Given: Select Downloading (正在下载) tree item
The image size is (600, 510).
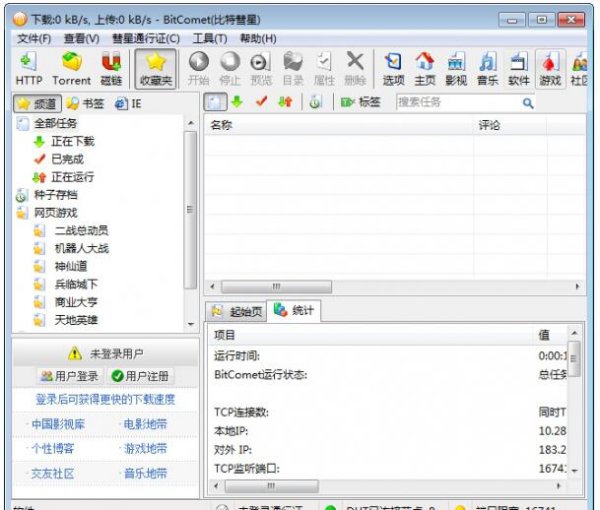Looking at the screenshot, I should point(73,141).
